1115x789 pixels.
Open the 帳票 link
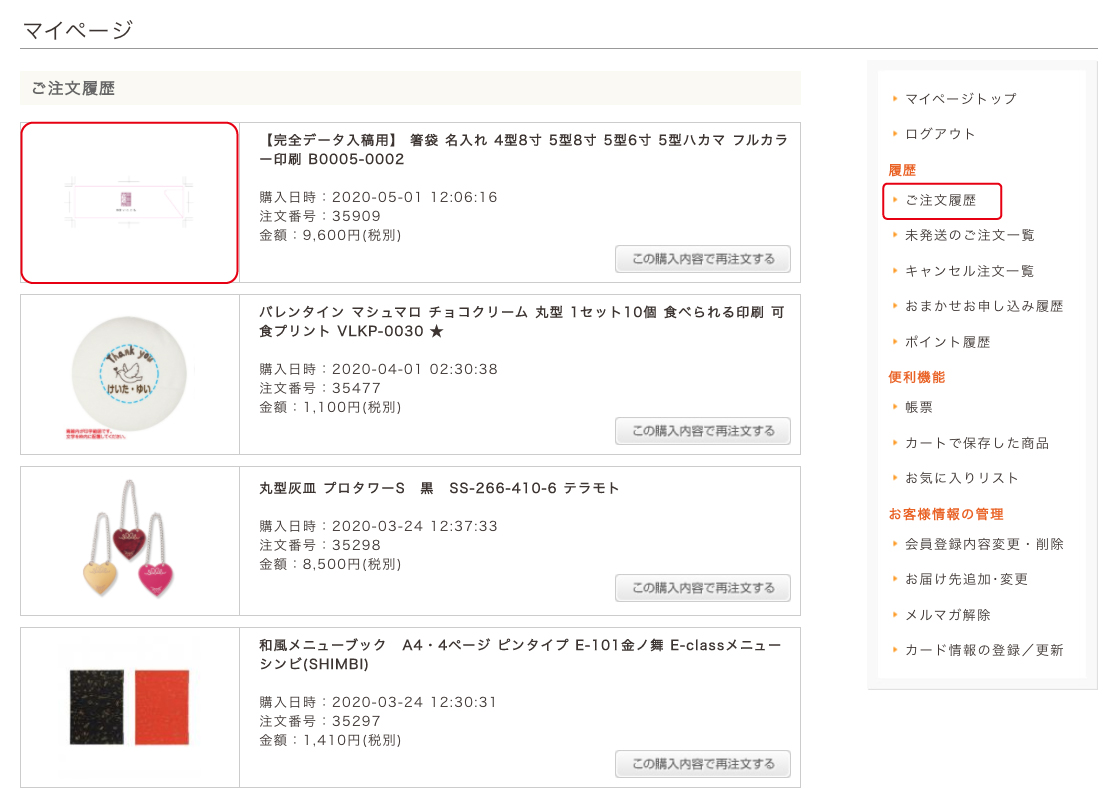click(918, 407)
